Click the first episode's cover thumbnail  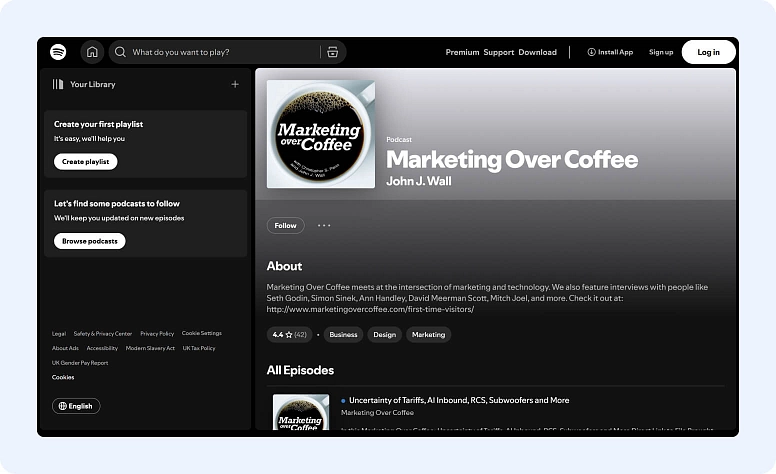pos(301,412)
